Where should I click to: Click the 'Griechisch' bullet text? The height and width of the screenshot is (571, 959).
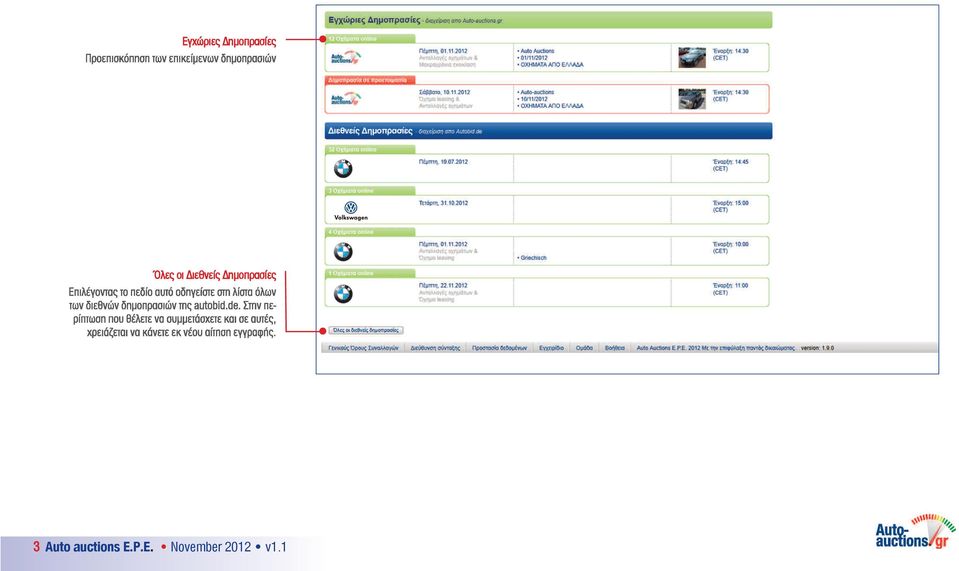[x=532, y=258]
